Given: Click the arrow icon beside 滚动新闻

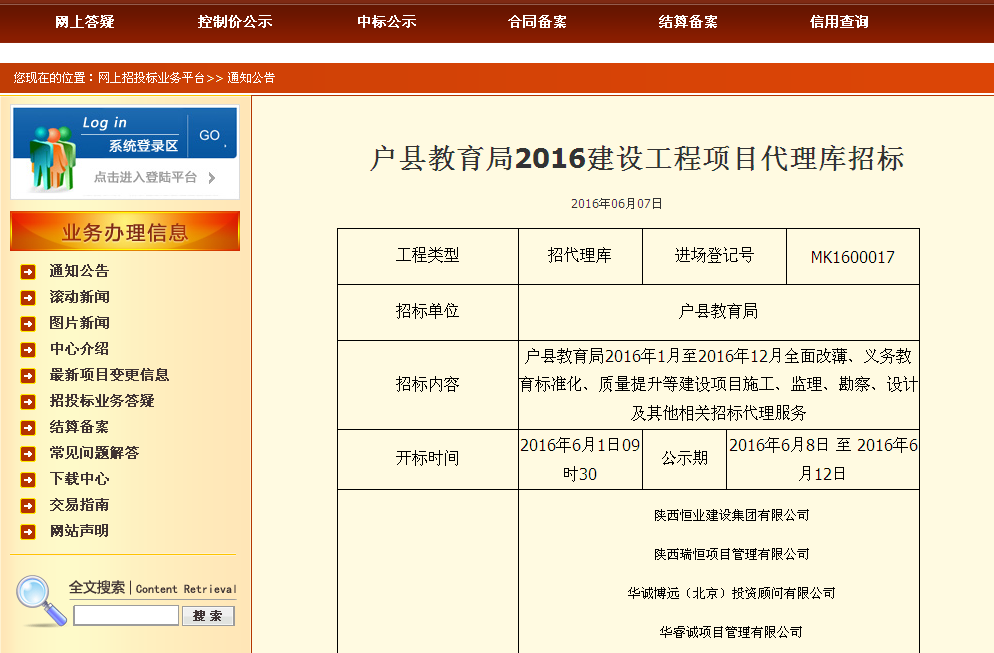Looking at the screenshot, I should point(28,297).
